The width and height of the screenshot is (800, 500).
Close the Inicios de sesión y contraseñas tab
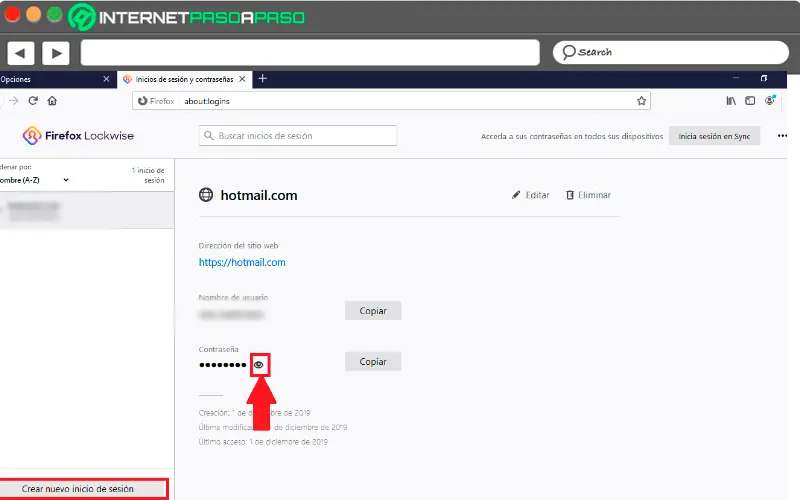pyautogui.click(x=242, y=79)
